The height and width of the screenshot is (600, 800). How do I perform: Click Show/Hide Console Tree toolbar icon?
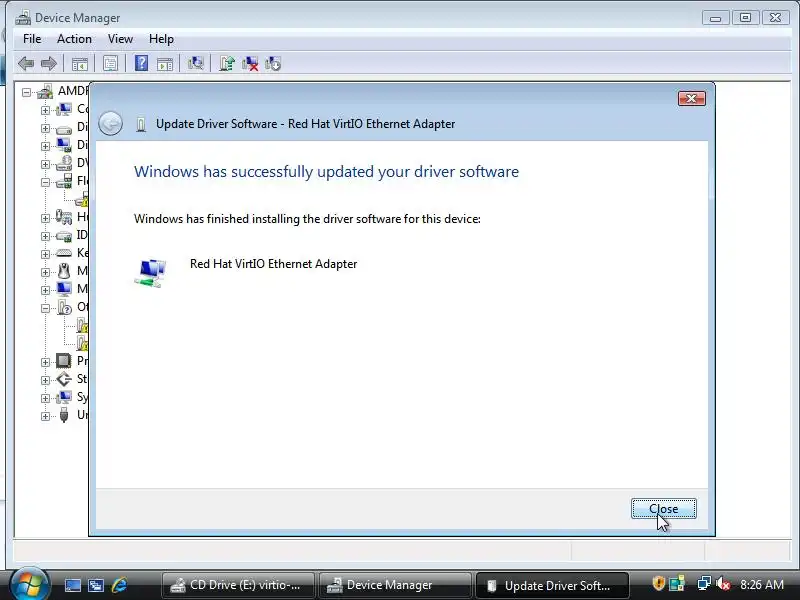[80, 64]
